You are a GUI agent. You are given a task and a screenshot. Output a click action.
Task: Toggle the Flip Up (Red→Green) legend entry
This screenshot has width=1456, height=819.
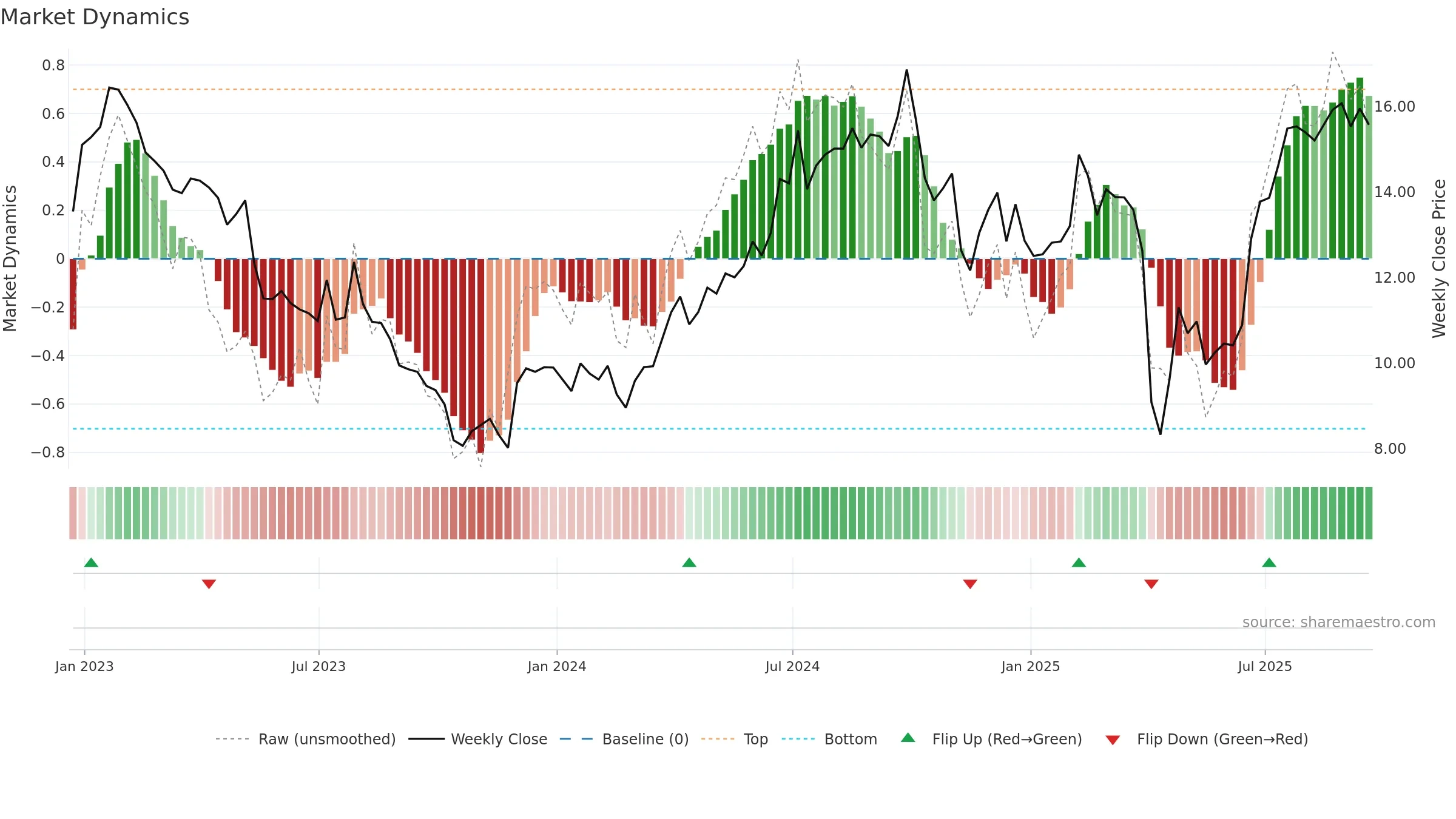(991, 739)
